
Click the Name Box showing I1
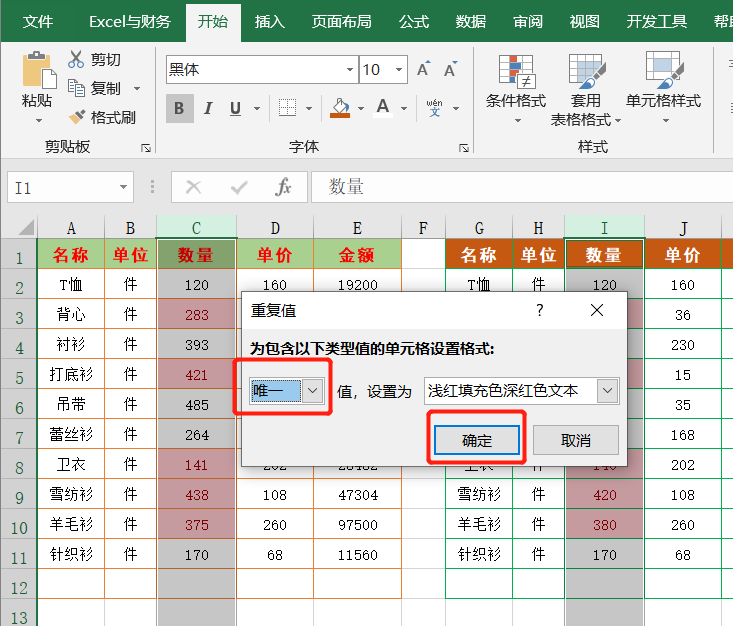(x=60, y=187)
